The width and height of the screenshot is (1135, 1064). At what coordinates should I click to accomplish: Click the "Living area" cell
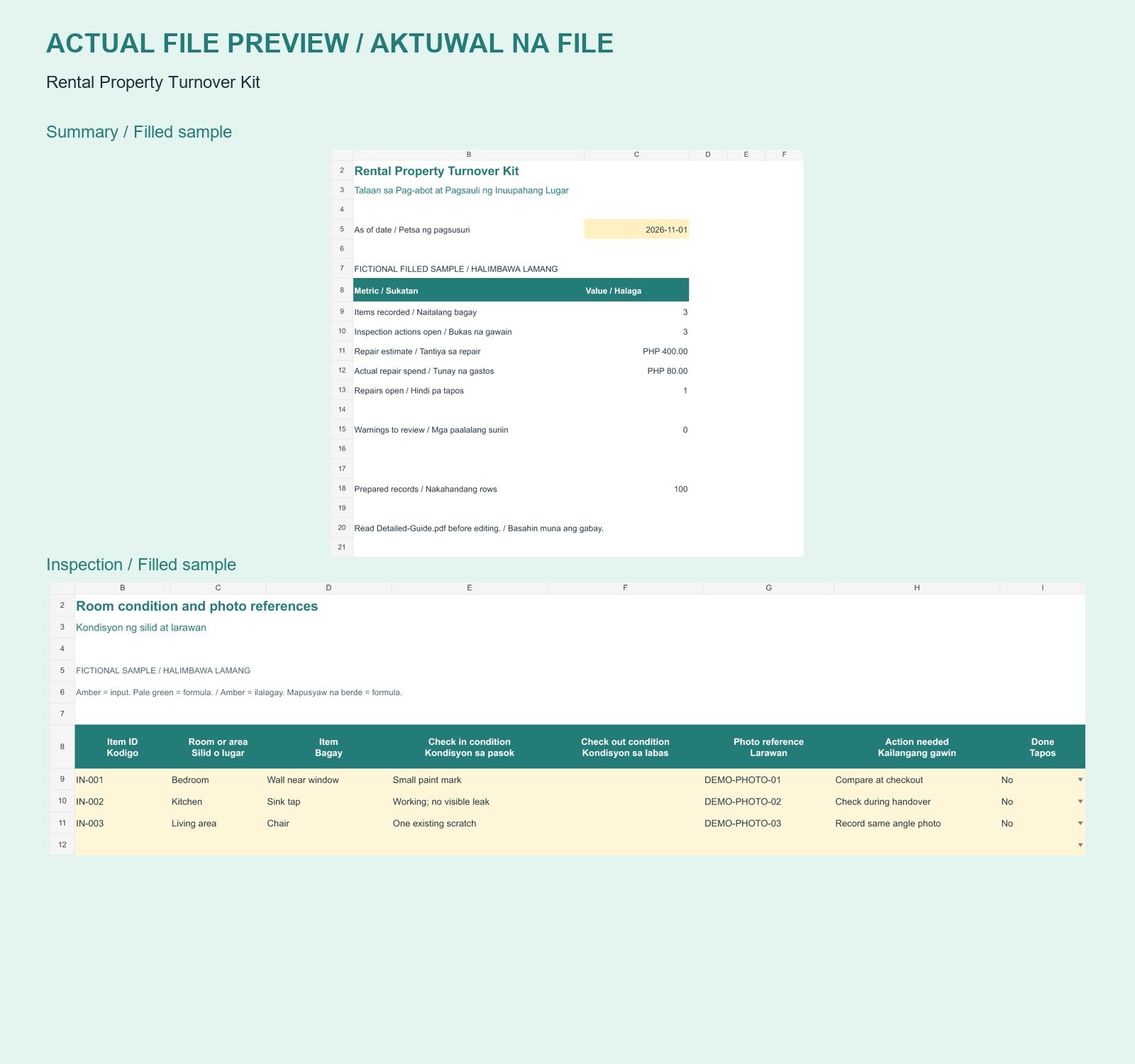(x=218, y=824)
